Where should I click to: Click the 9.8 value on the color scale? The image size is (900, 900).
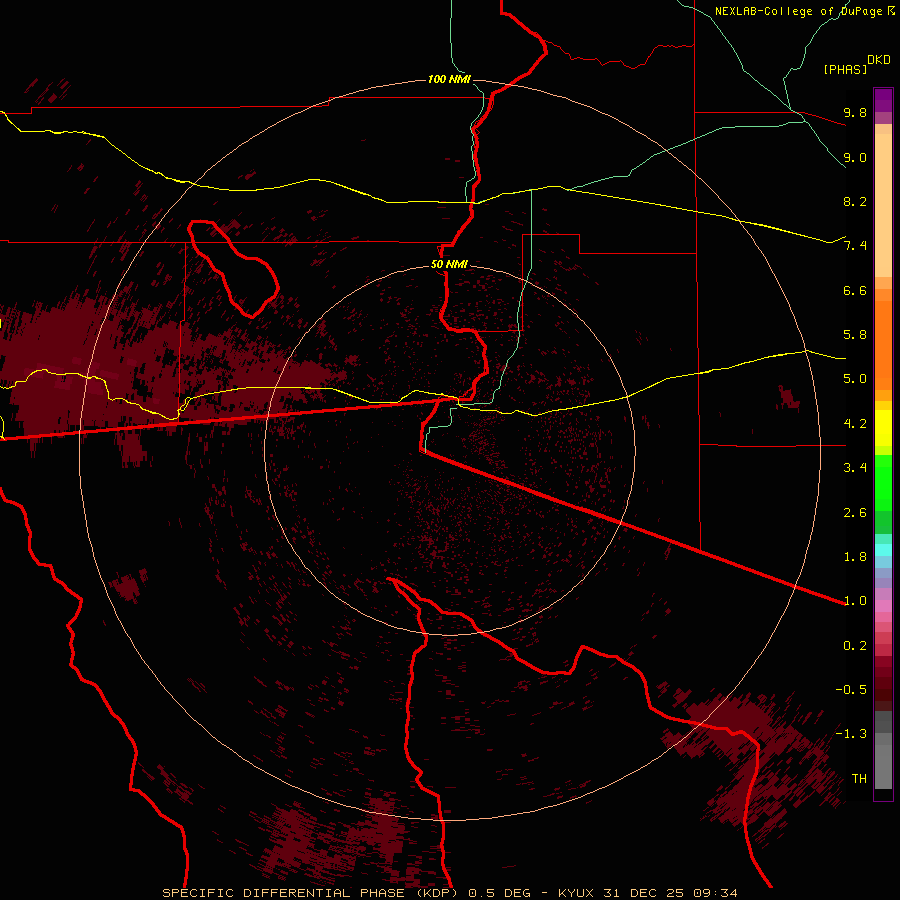point(855,112)
